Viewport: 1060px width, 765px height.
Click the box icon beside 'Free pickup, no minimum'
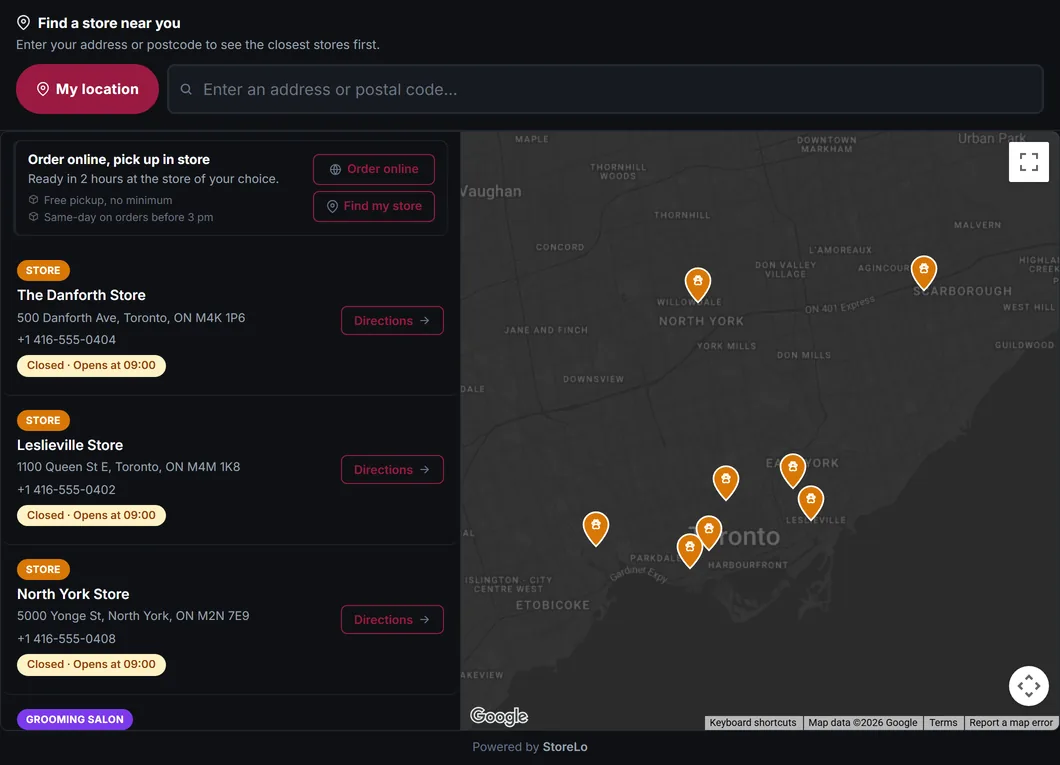[33, 200]
